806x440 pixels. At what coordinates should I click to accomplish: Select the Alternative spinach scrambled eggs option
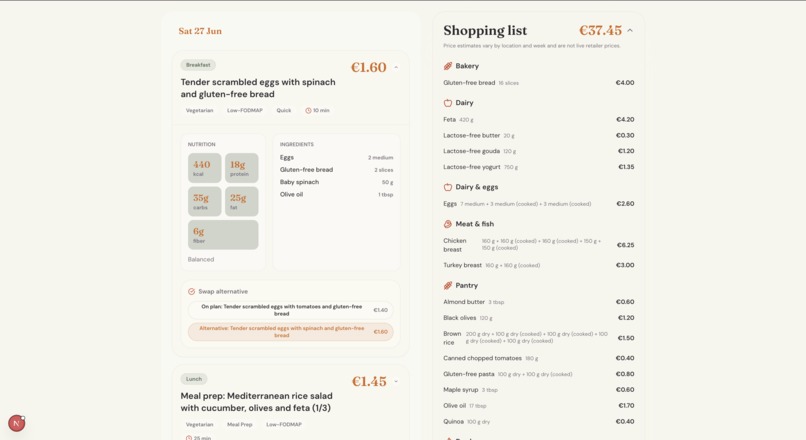(291, 332)
